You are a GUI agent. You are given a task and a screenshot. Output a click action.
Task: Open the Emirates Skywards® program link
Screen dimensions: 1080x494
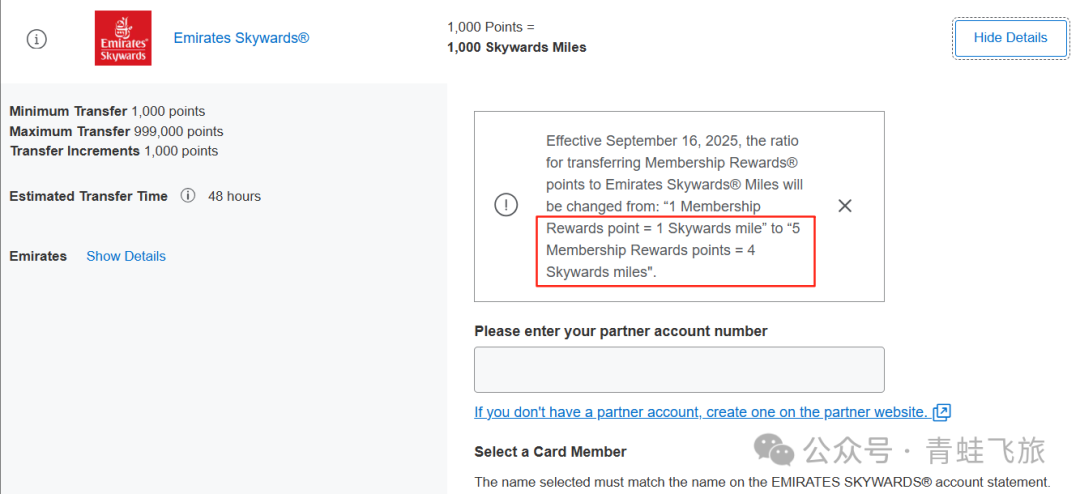pos(241,38)
